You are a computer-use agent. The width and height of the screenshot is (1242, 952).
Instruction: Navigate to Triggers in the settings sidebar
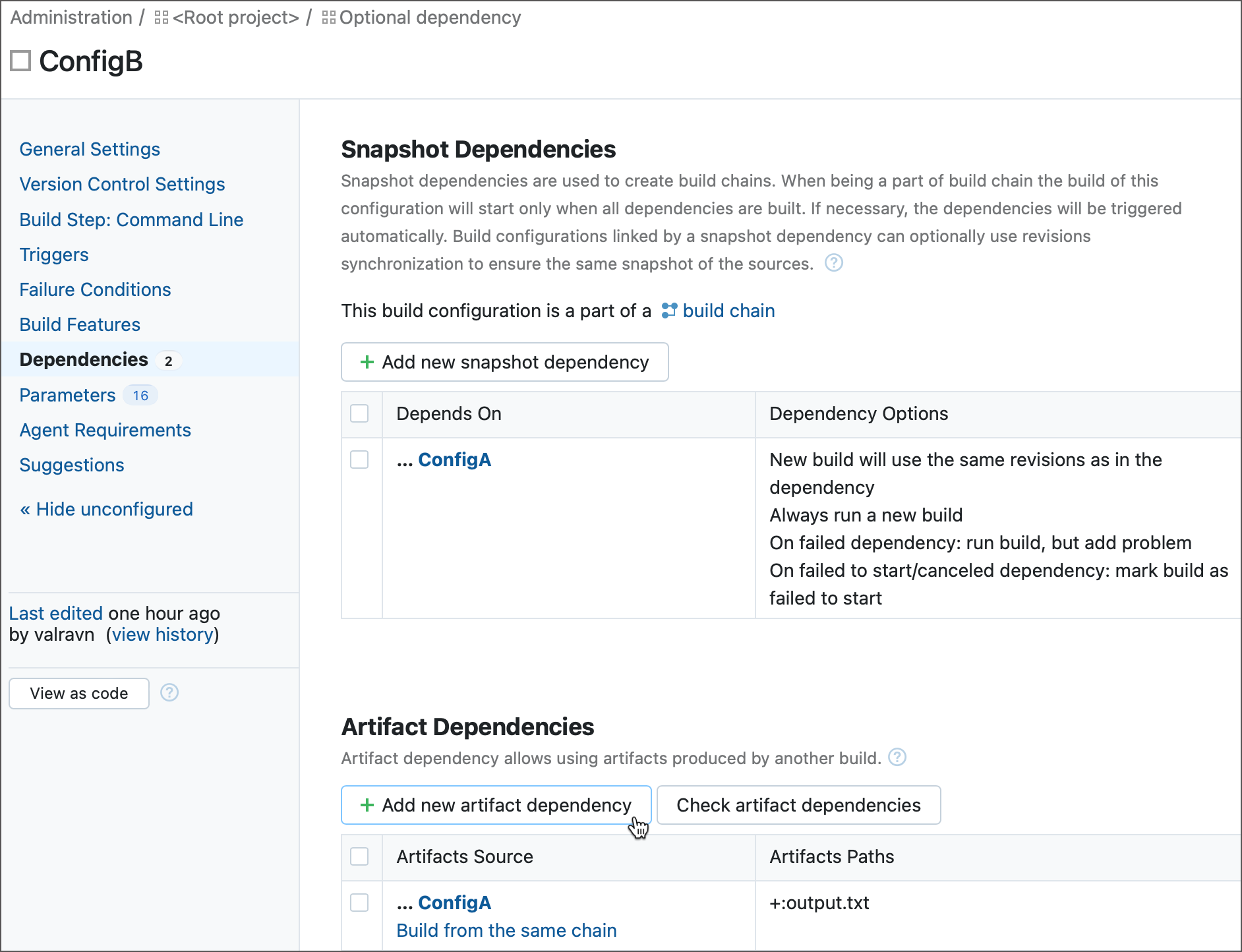point(54,254)
